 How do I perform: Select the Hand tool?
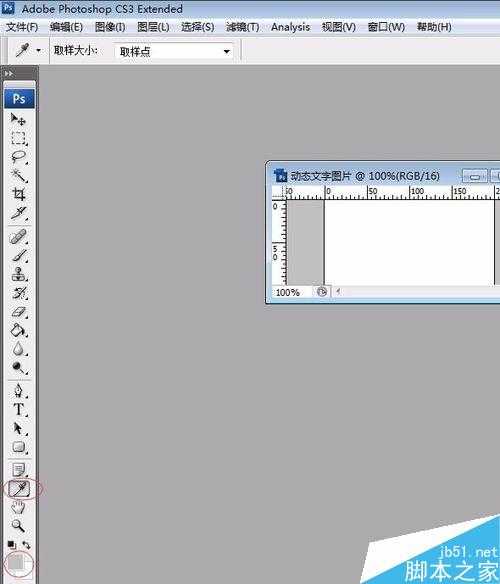[x=18, y=507]
